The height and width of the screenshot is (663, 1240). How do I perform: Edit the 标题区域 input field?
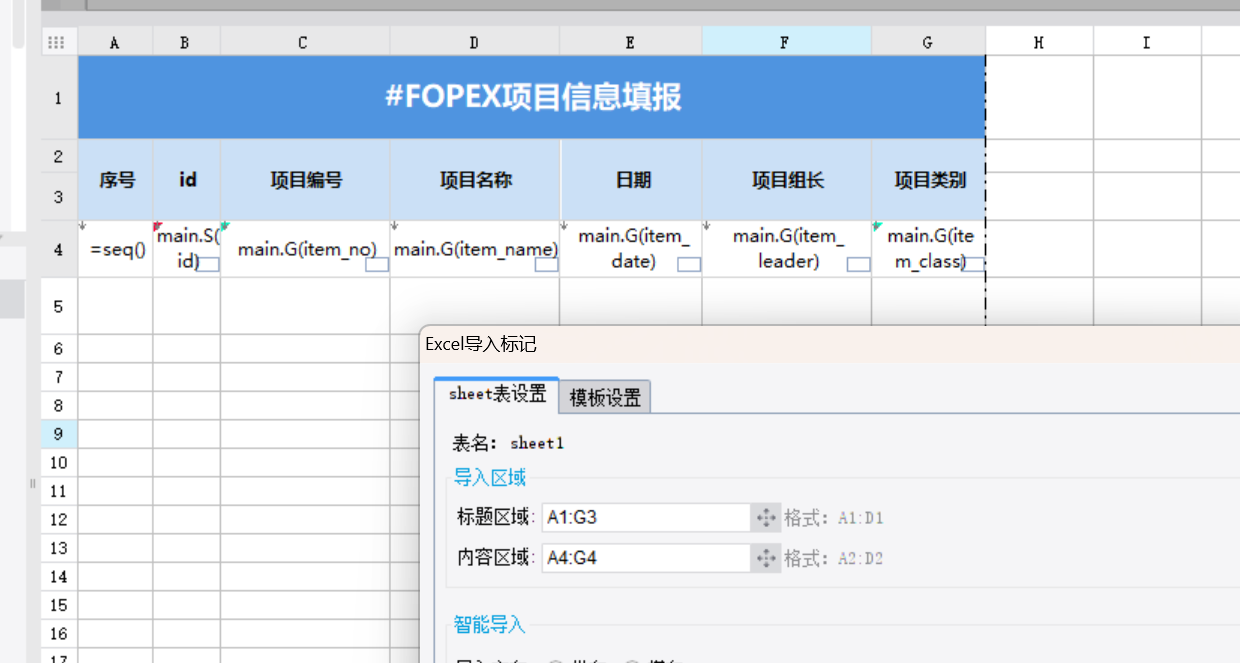pyautogui.click(x=645, y=518)
